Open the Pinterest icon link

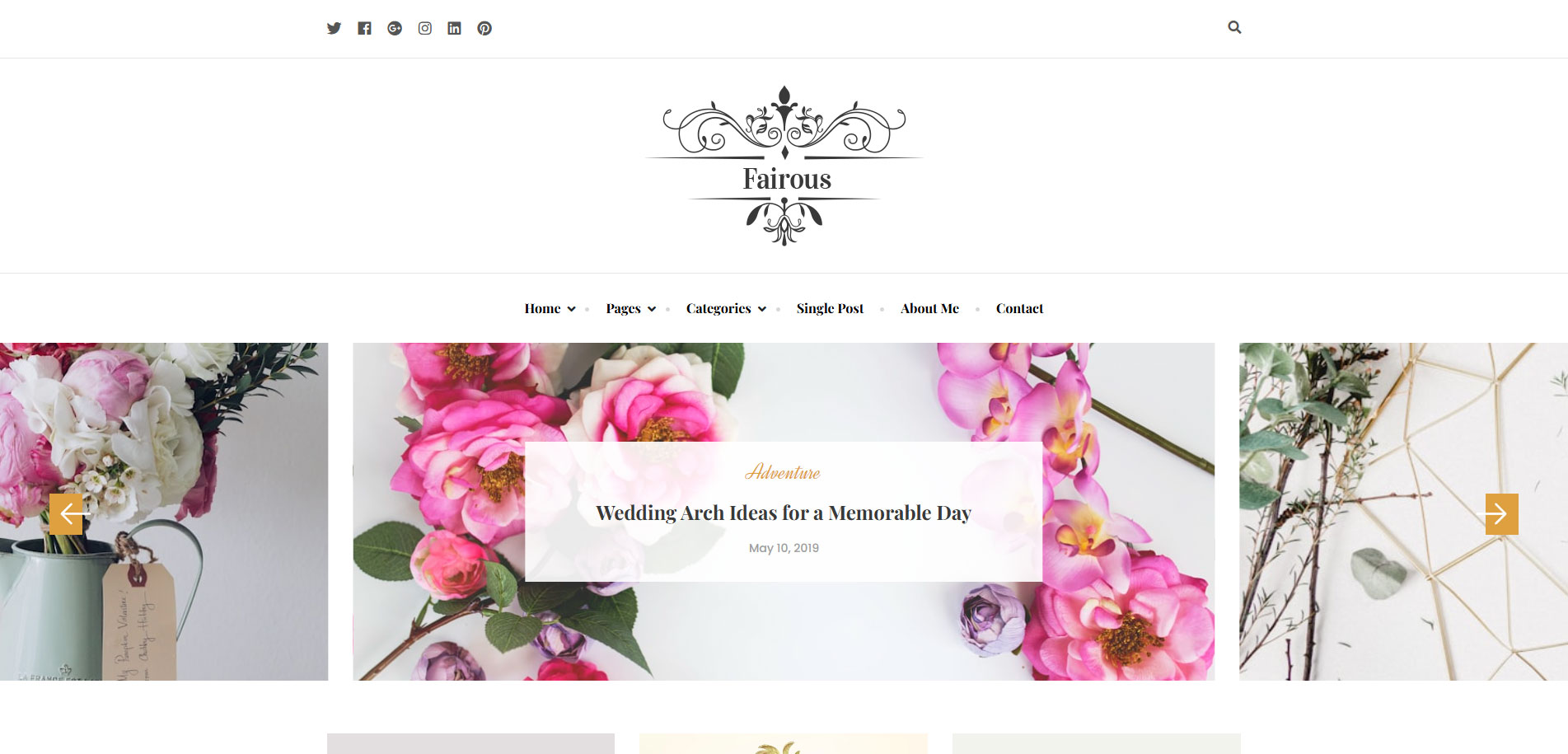484,28
